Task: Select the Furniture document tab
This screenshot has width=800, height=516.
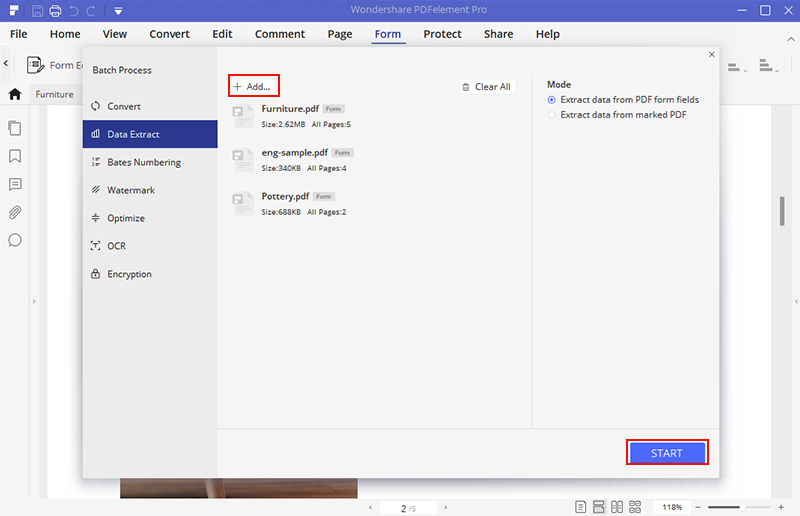Action: coord(54,94)
